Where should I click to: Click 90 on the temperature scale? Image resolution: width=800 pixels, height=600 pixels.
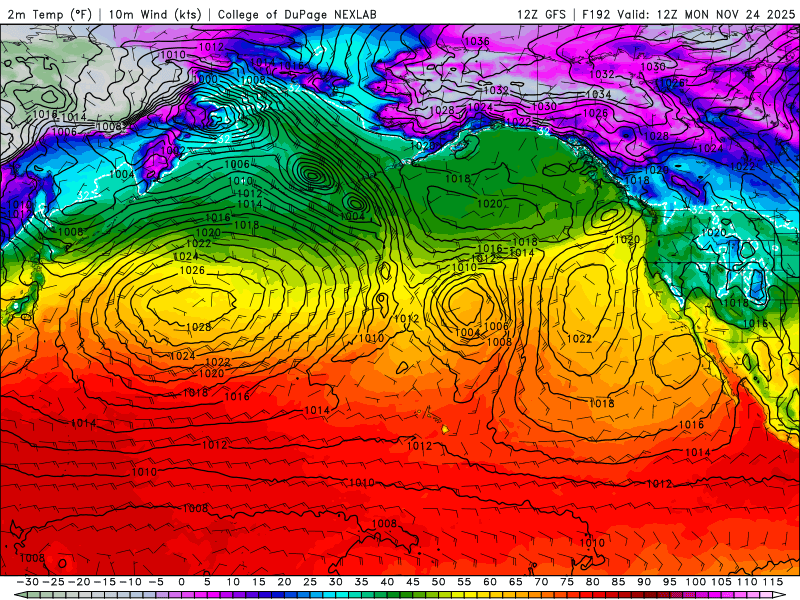click(x=644, y=582)
